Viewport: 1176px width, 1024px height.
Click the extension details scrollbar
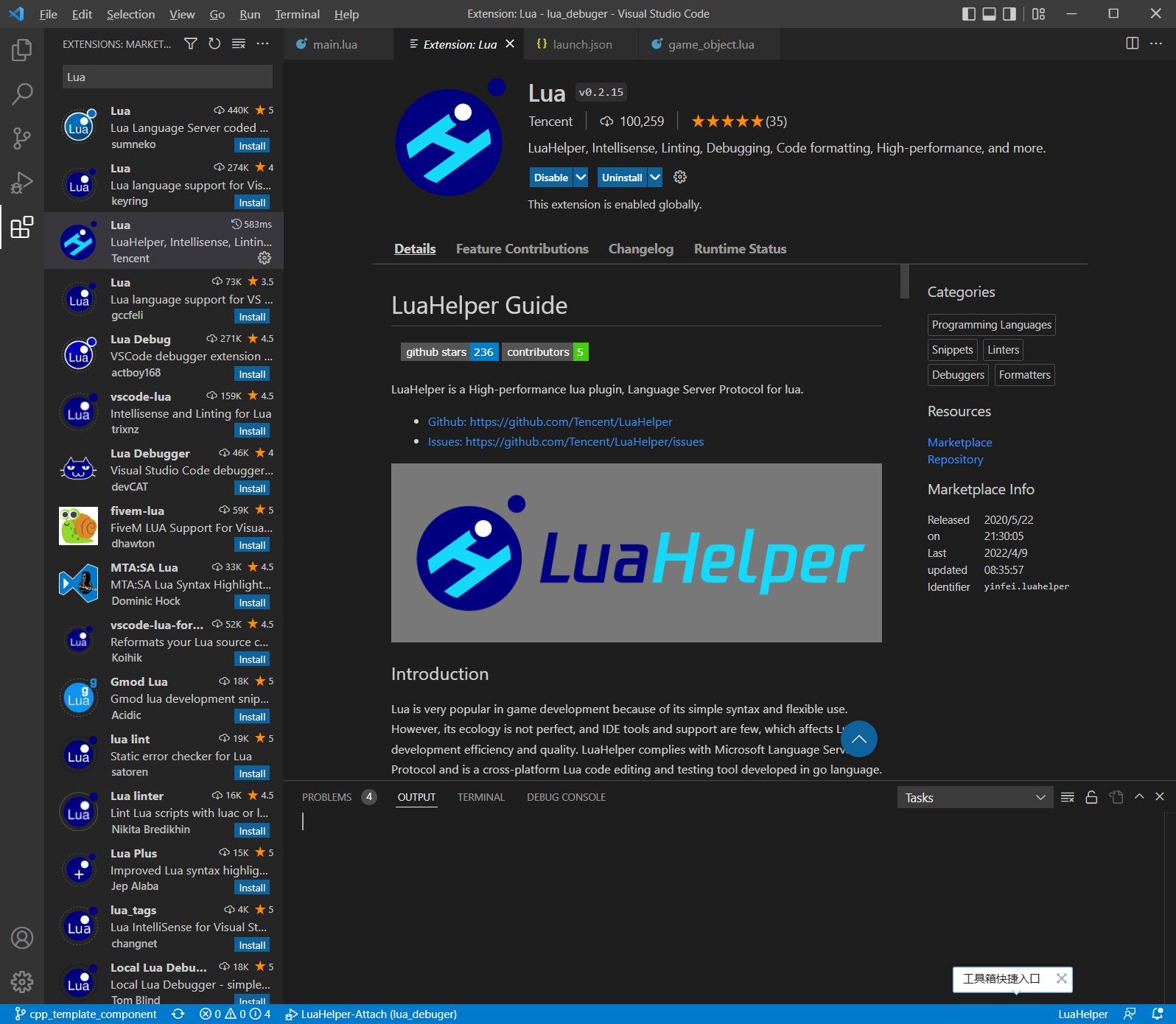tap(904, 281)
